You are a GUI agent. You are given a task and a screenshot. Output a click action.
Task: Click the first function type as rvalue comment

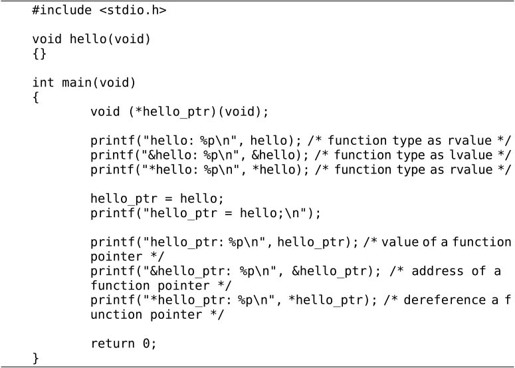pyautogui.click(x=409, y=141)
